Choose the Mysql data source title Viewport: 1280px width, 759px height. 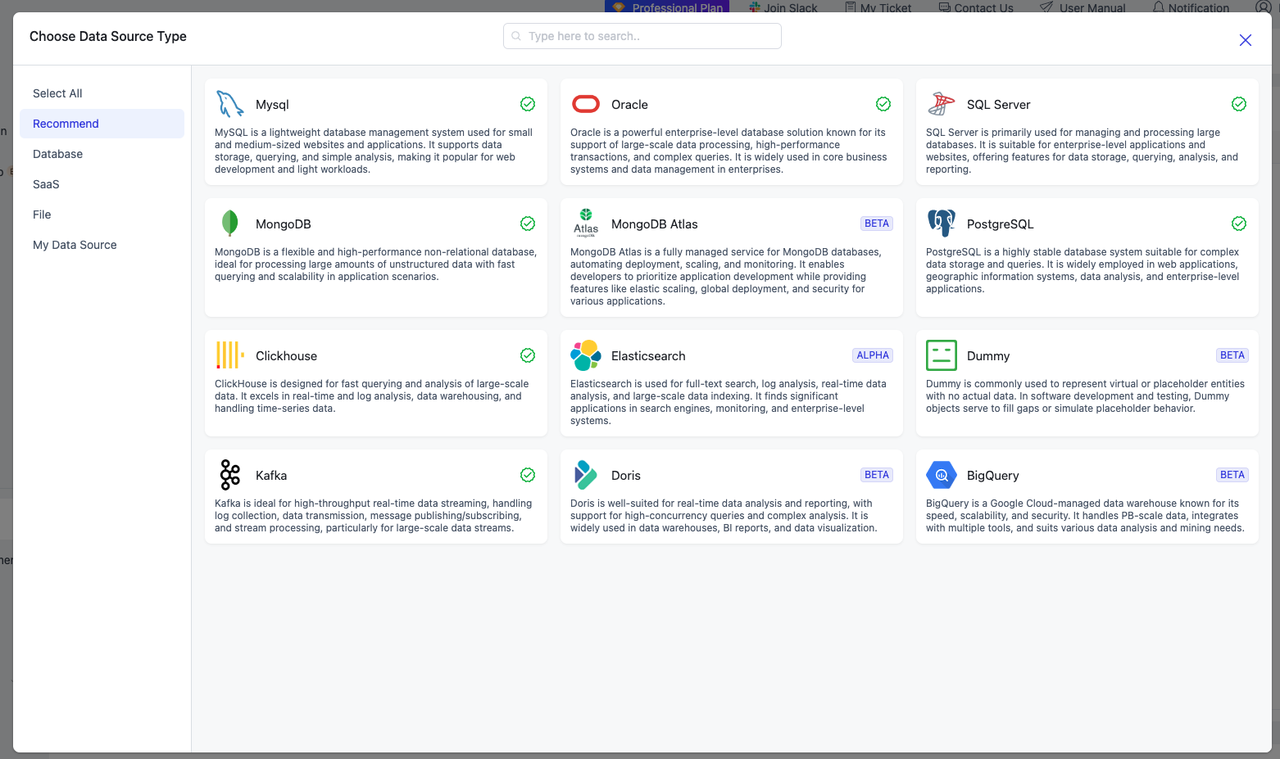[272, 104]
